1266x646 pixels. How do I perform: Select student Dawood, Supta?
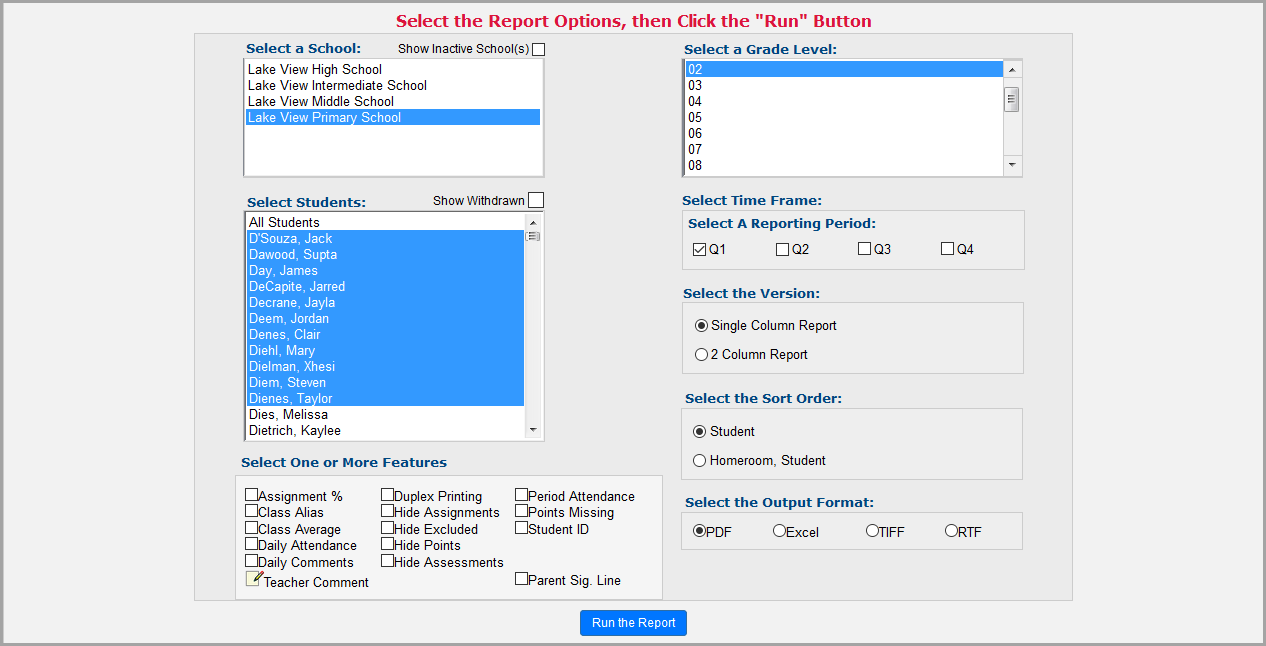pyautogui.click(x=385, y=254)
